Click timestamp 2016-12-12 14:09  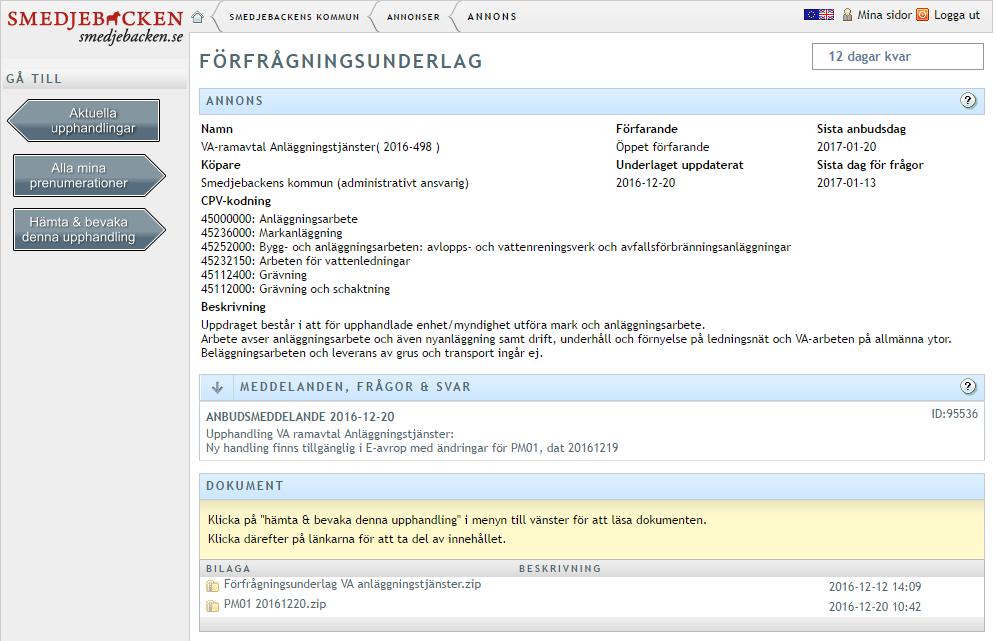click(875, 587)
